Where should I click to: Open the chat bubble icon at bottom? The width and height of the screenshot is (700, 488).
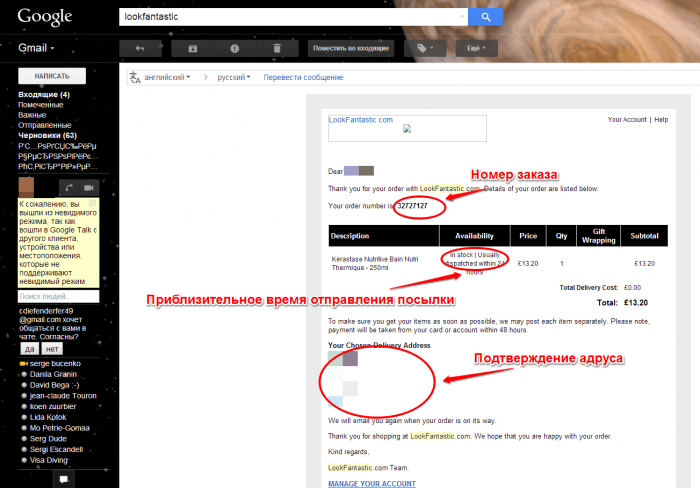(x=64, y=480)
